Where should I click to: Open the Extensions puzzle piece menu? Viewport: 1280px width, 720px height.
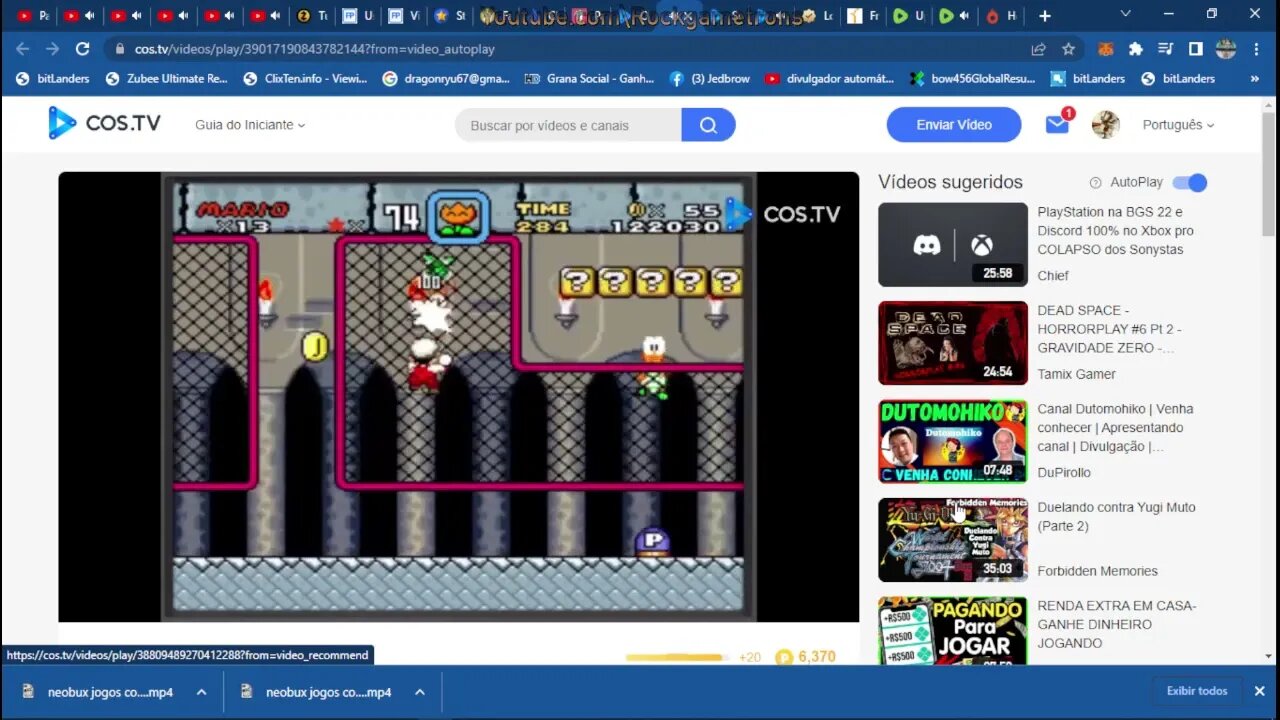tap(1135, 49)
